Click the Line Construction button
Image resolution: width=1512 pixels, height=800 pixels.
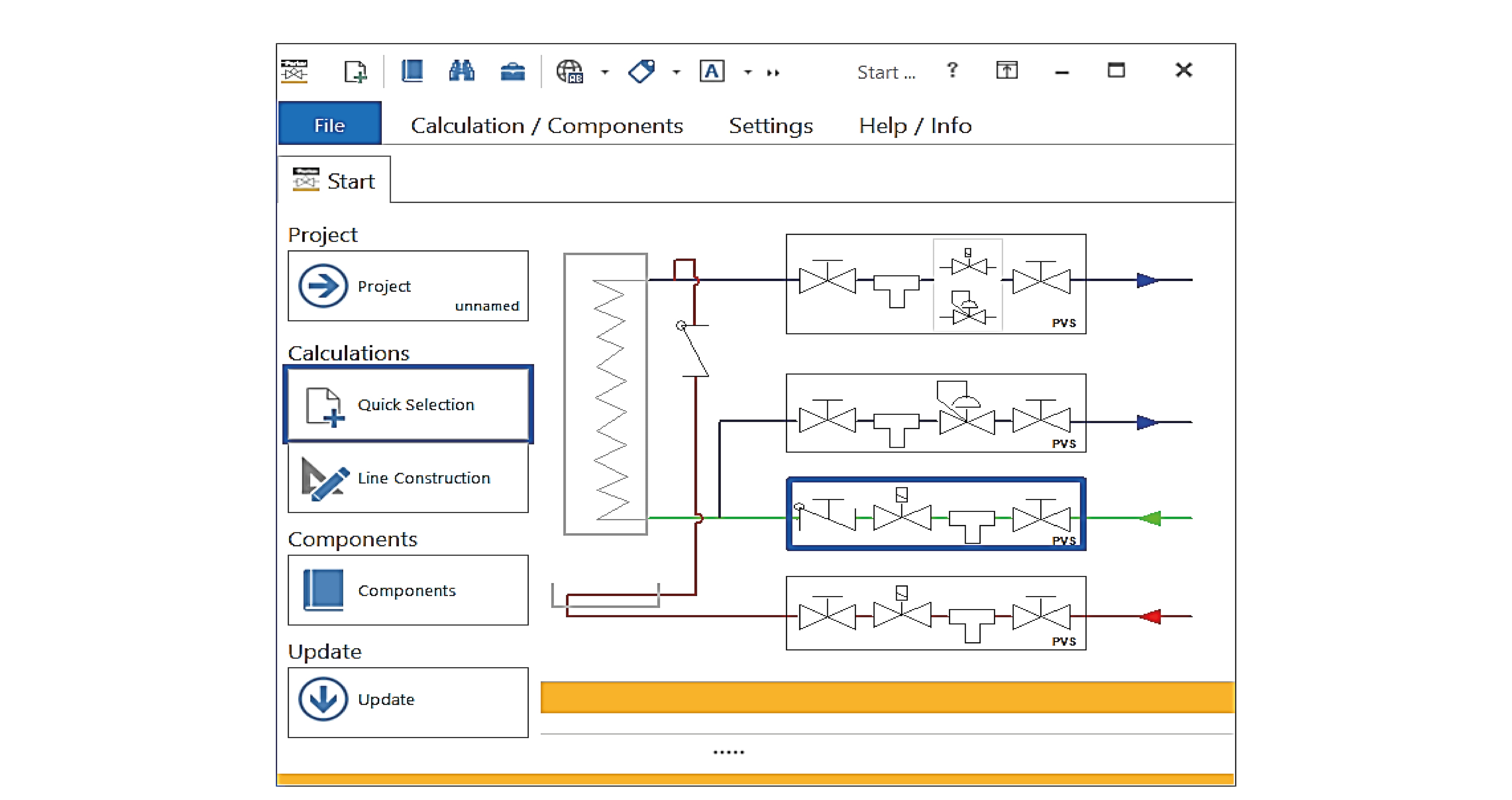pos(409,478)
